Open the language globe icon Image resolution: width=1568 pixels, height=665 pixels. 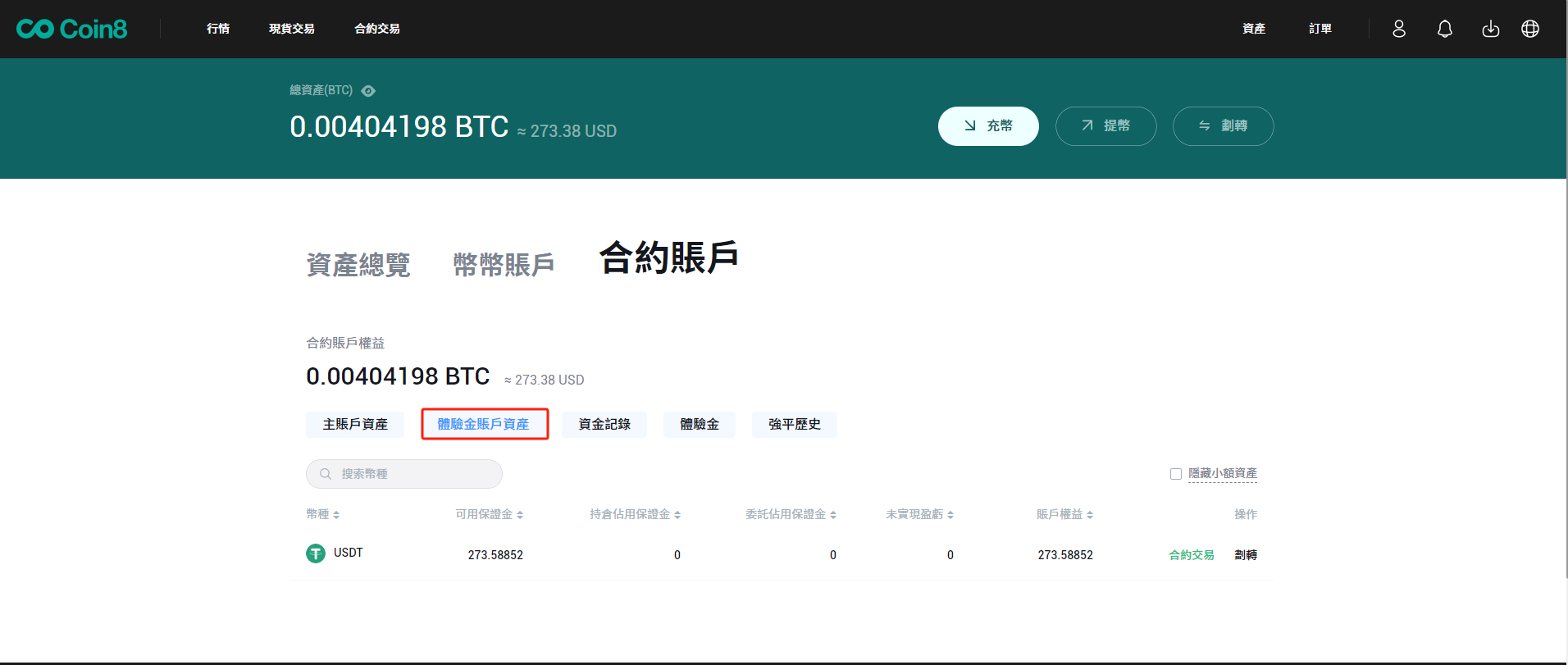click(1530, 29)
